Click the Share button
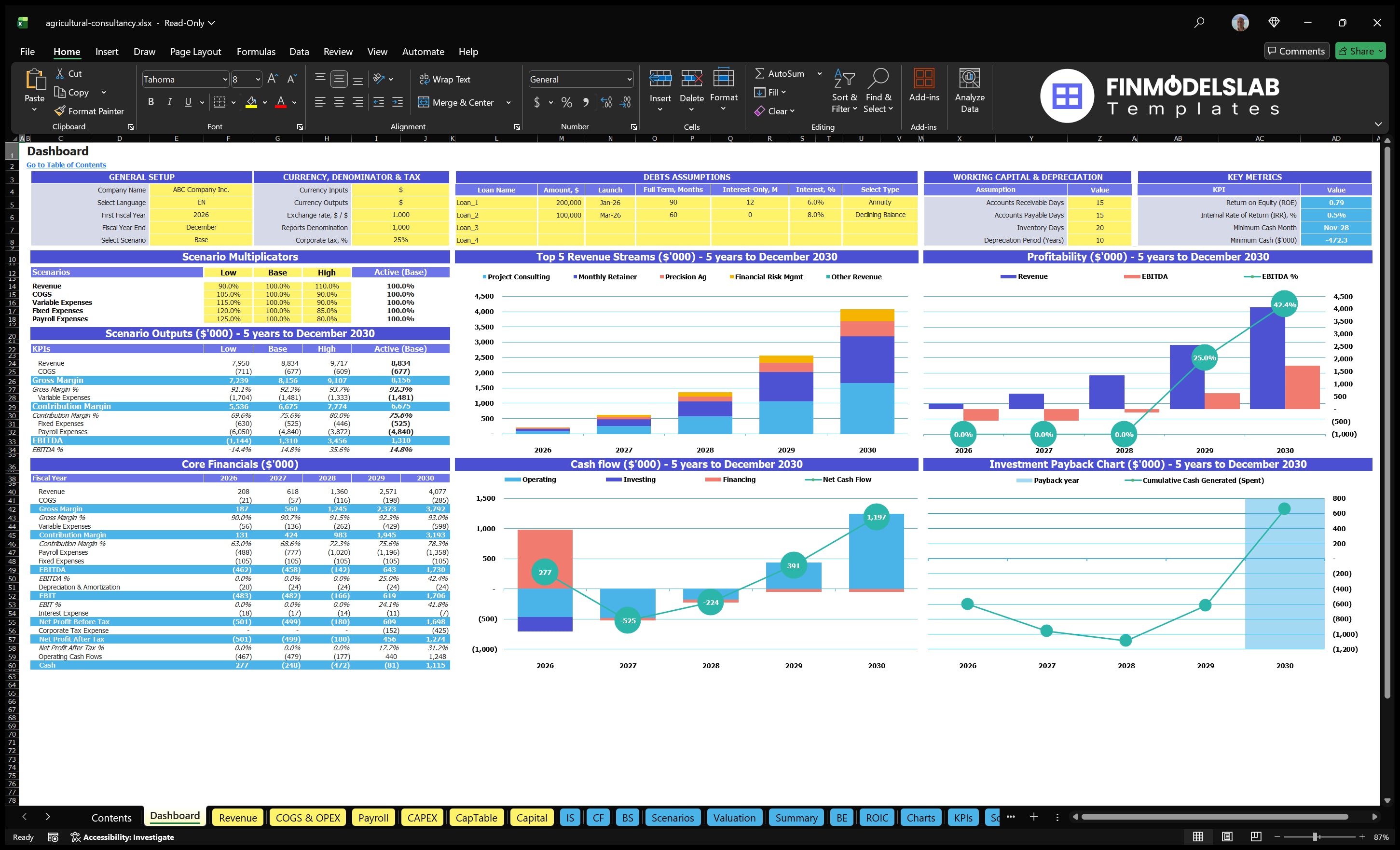The width and height of the screenshot is (1400, 850). pyautogui.click(x=1360, y=51)
